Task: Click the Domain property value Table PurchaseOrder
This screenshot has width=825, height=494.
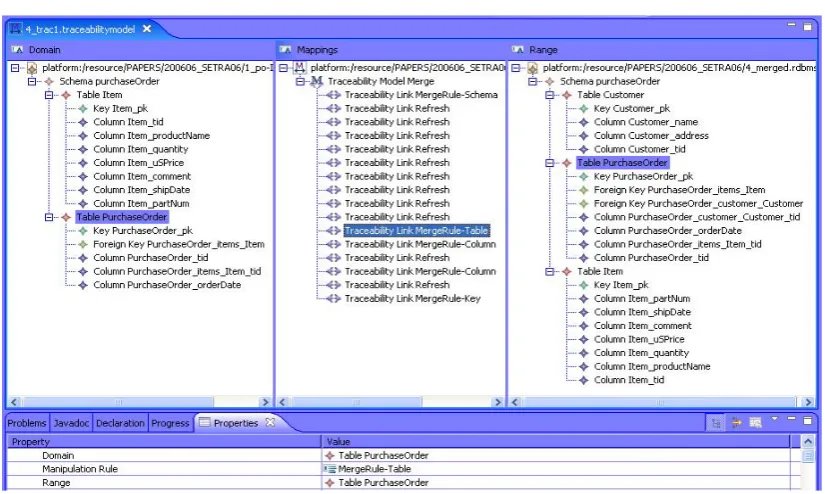Action: click(x=383, y=456)
